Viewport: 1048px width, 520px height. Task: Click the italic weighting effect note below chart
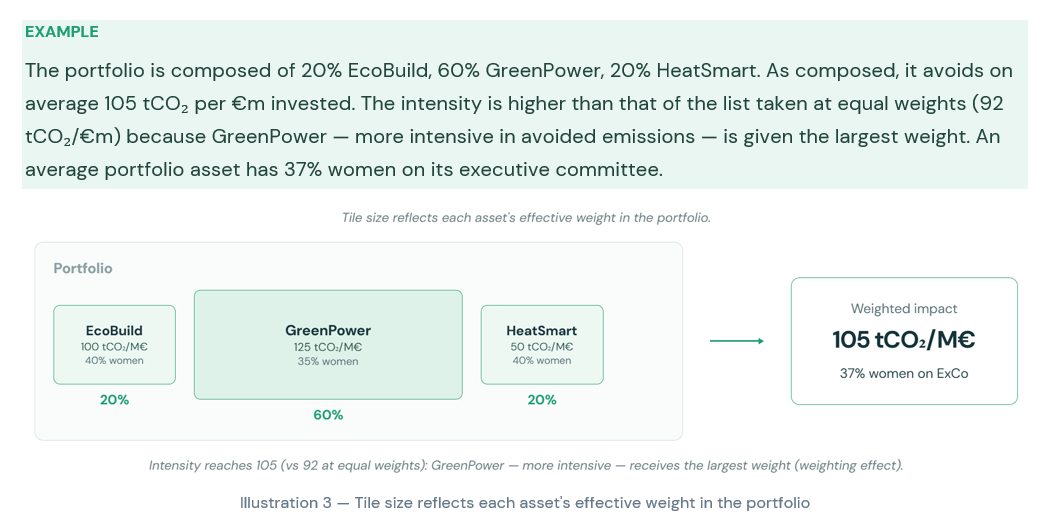click(525, 465)
